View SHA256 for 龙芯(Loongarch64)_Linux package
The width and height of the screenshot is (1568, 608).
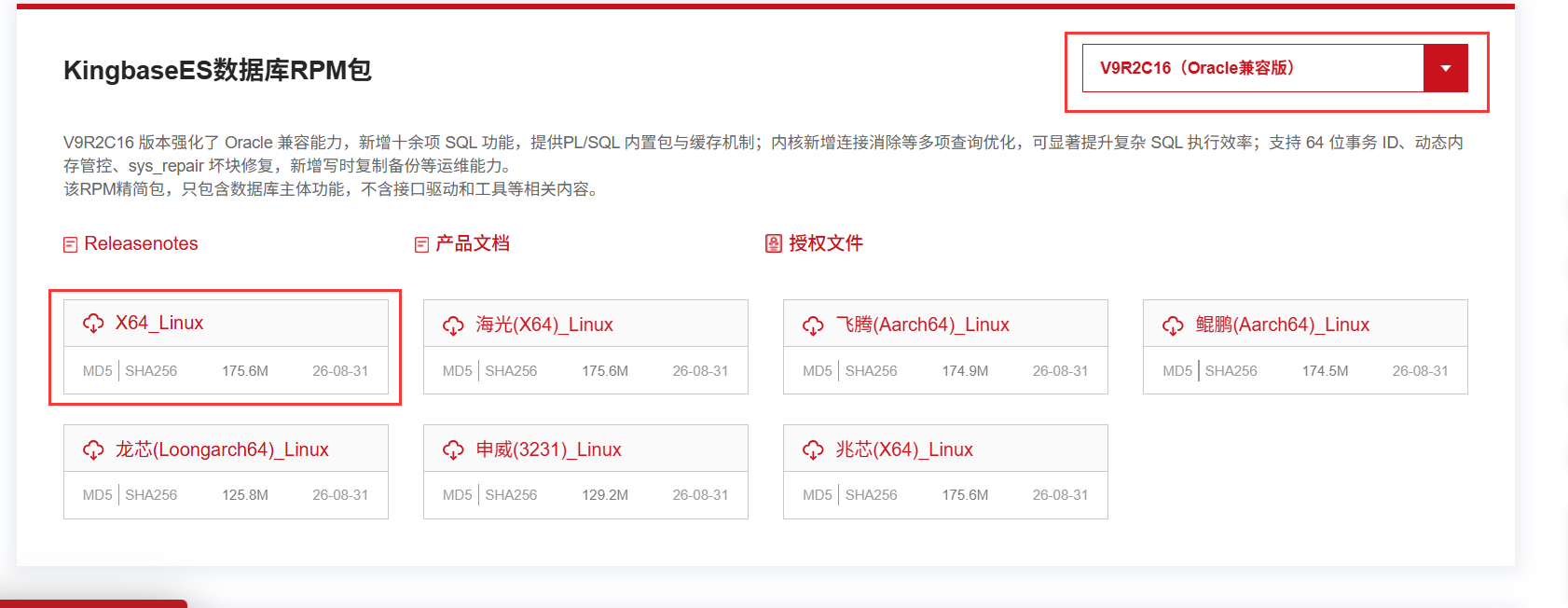(x=151, y=495)
